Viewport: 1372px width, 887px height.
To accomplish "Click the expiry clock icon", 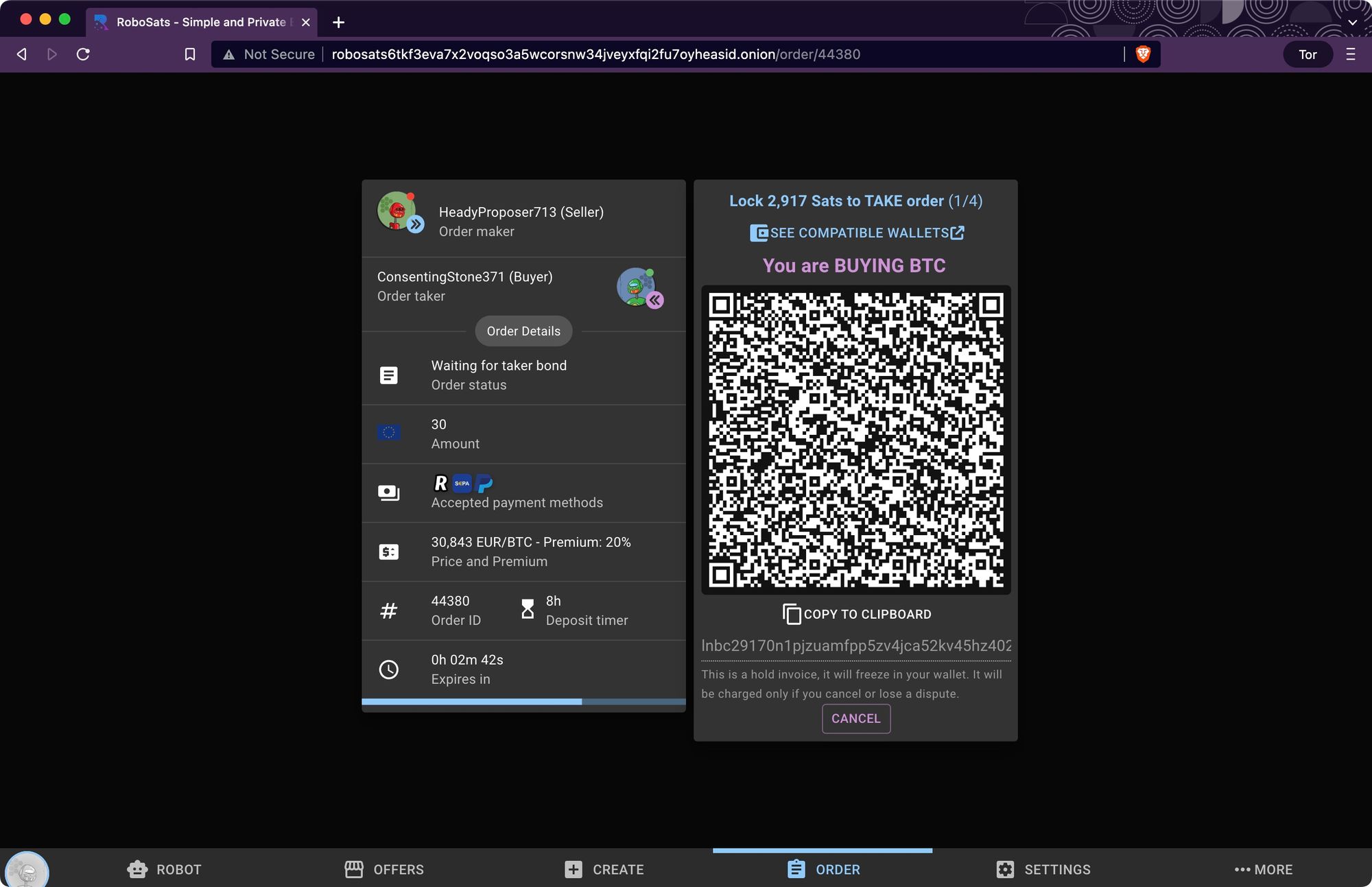I will tap(389, 670).
